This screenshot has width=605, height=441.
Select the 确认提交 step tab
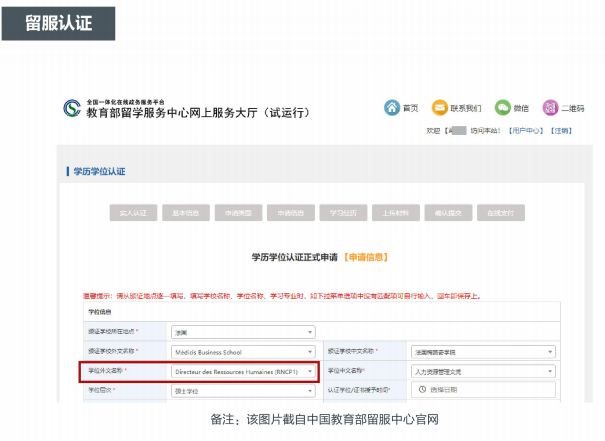[448, 213]
